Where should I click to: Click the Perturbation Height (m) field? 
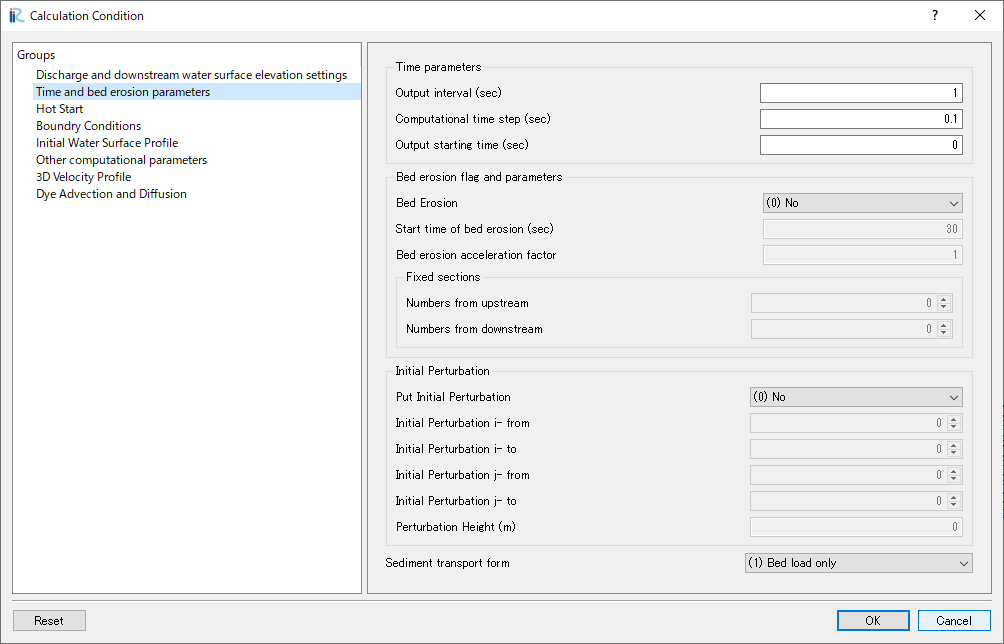[x=856, y=527]
